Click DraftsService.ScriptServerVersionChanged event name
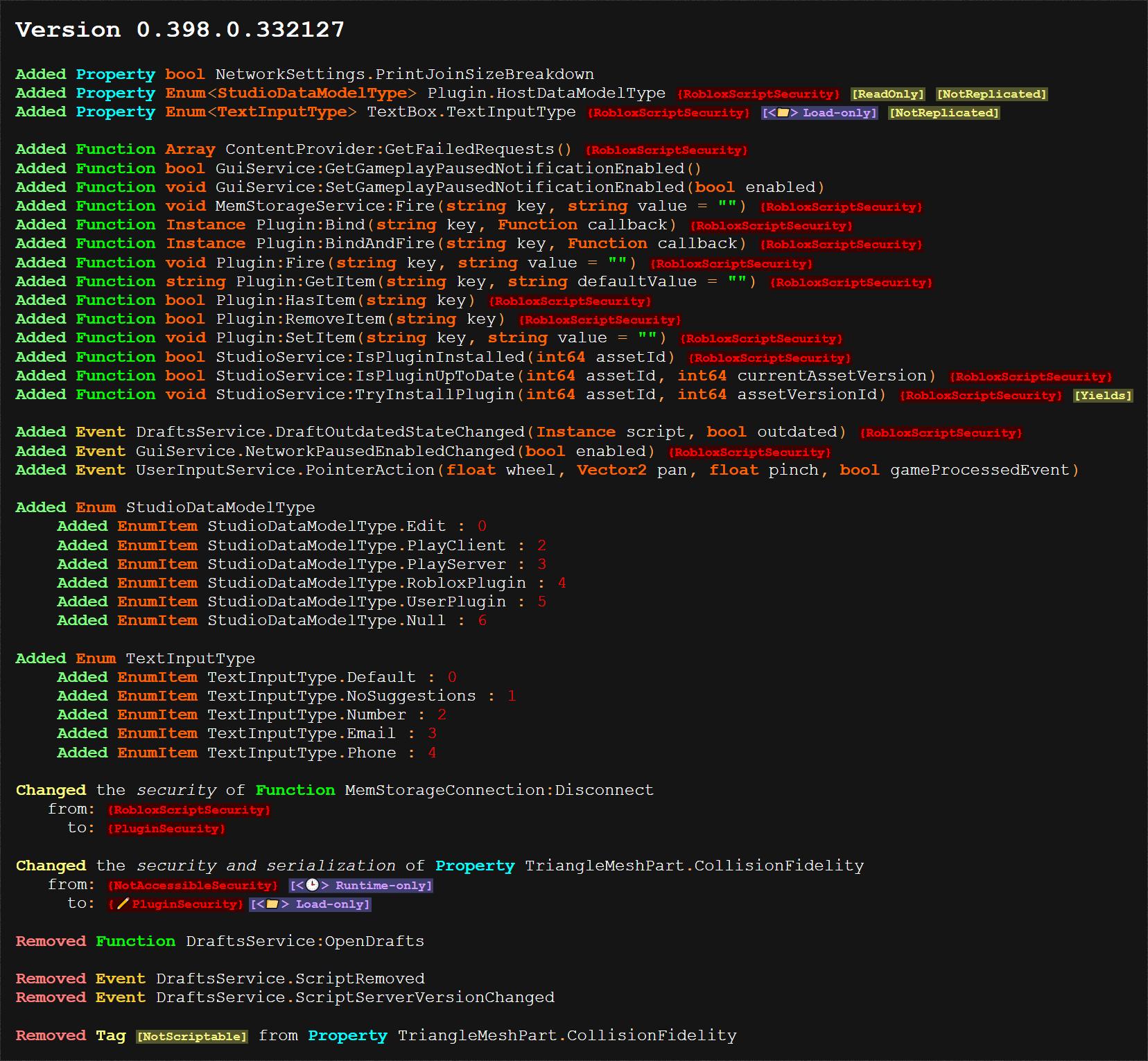The width and height of the screenshot is (1148, 1061). coord(355,997)
